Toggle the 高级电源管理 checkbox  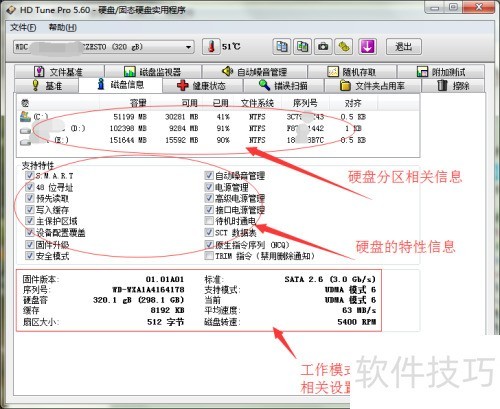click(x=209, y=198)
